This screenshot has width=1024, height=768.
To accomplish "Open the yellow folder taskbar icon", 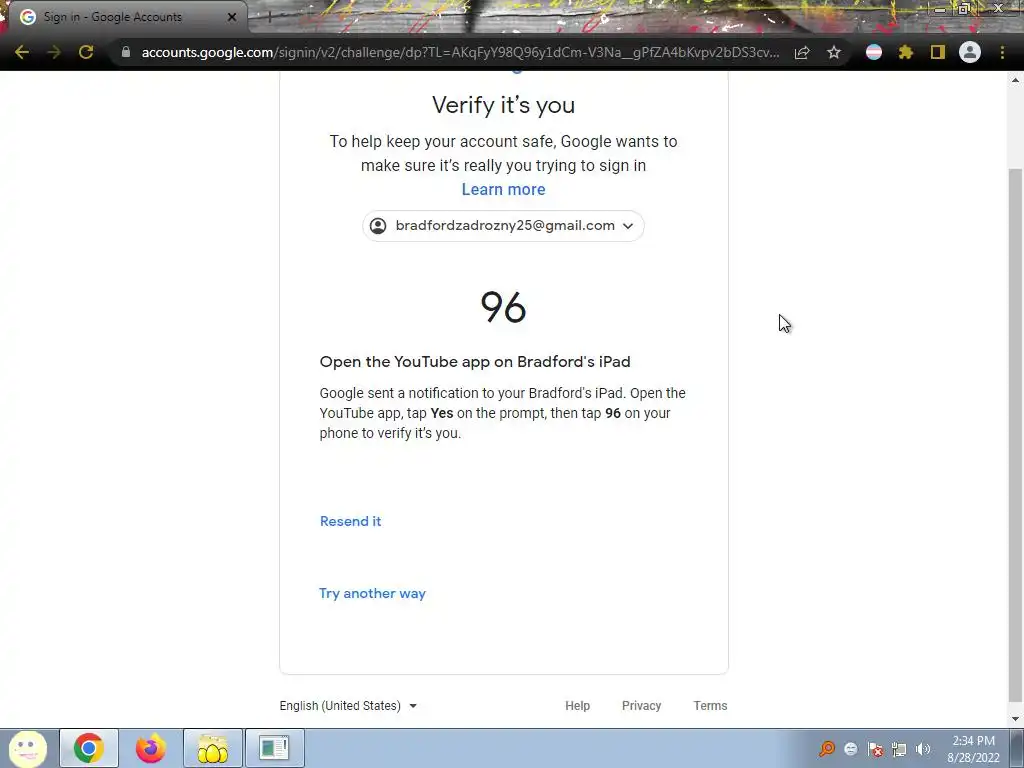I will click(x=213, y=748).
